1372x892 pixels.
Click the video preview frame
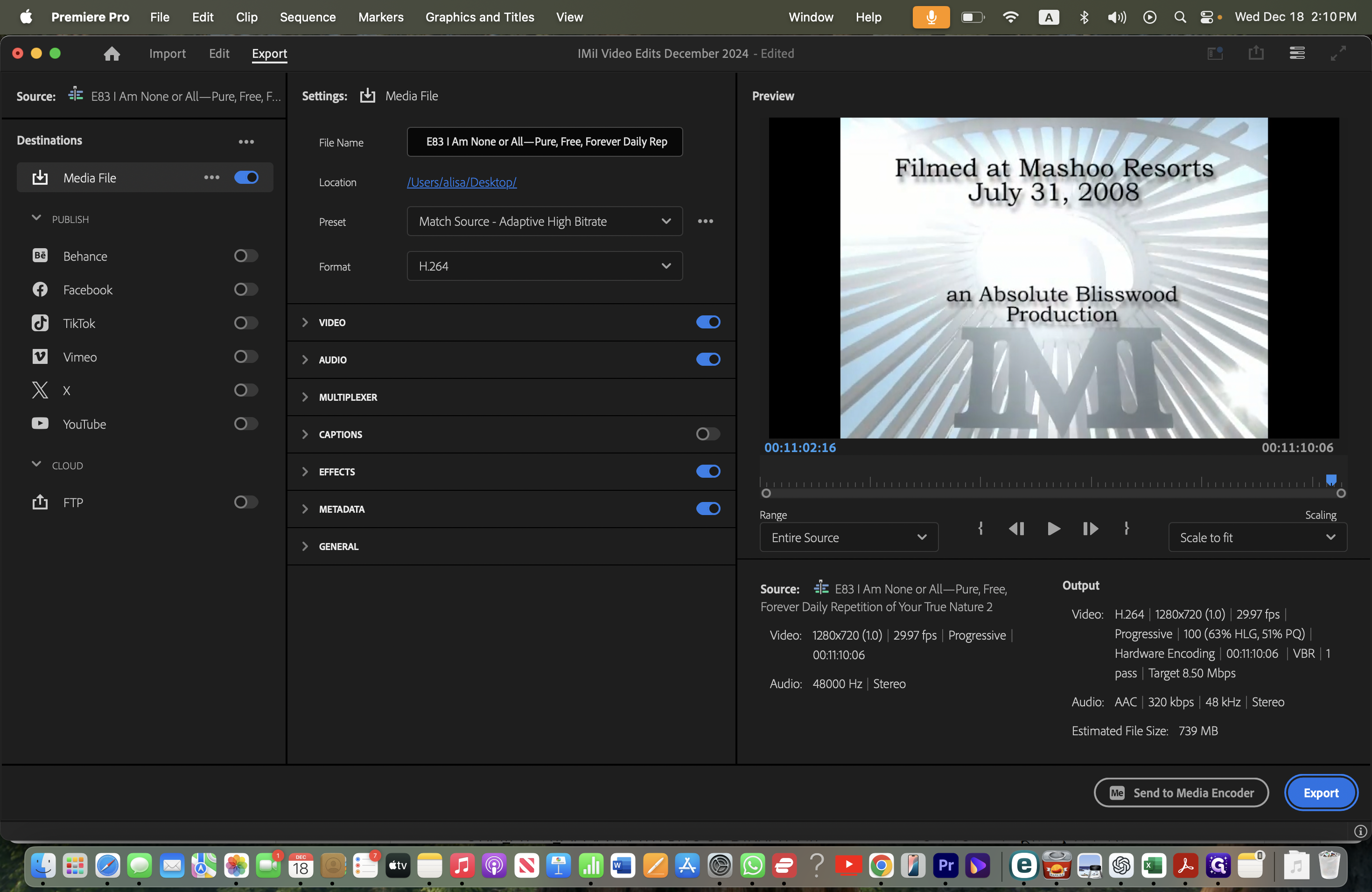click(x=1053, y=279)
